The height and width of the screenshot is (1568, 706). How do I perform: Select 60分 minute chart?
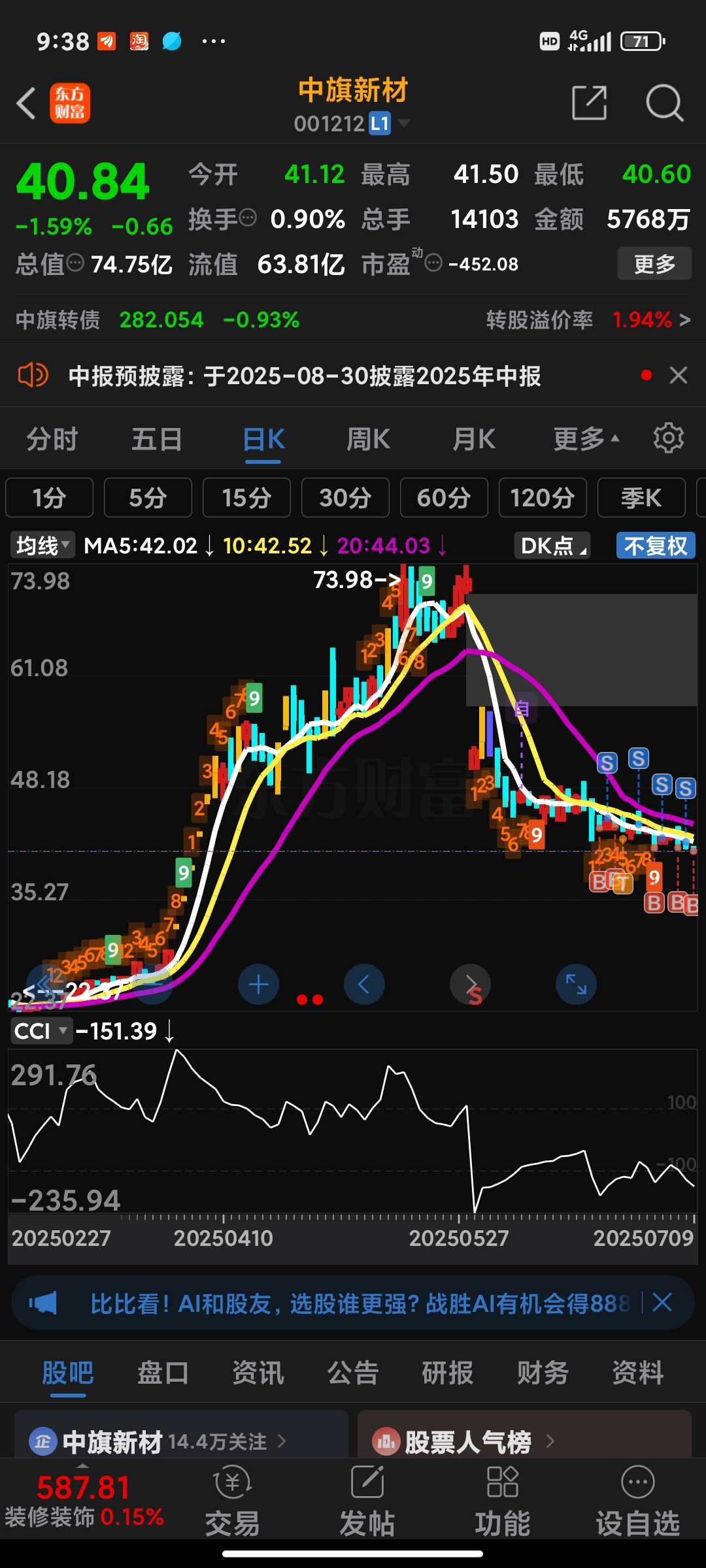pyautogui.click(x=444, y=498)
